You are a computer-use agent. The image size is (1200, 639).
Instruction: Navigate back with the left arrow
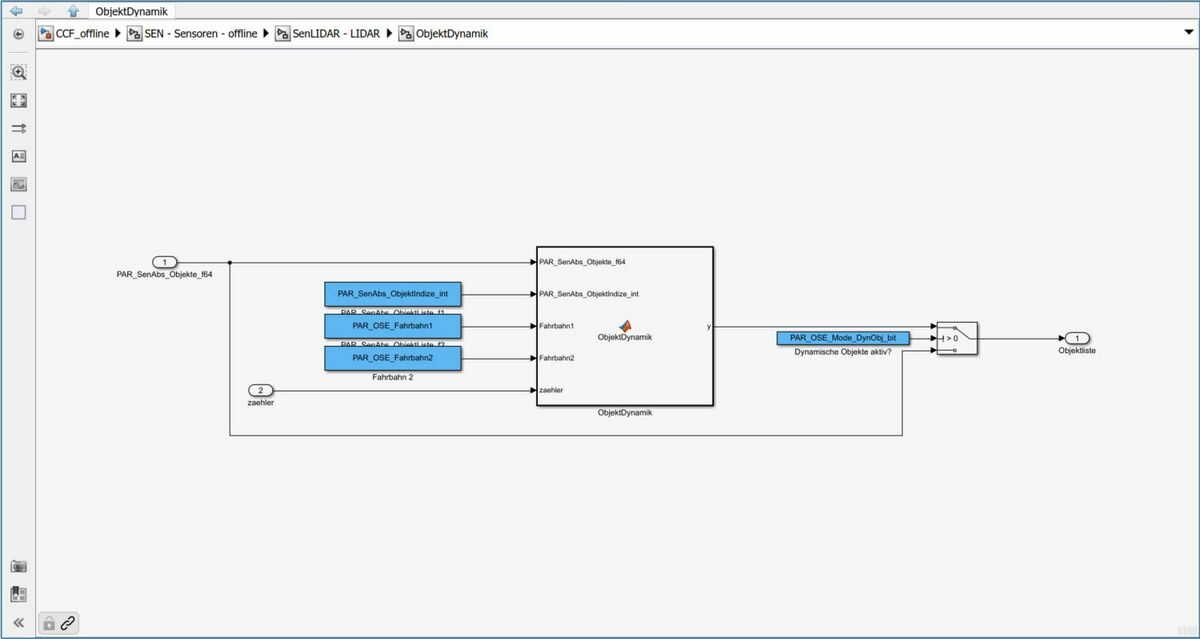click(16, 11)
